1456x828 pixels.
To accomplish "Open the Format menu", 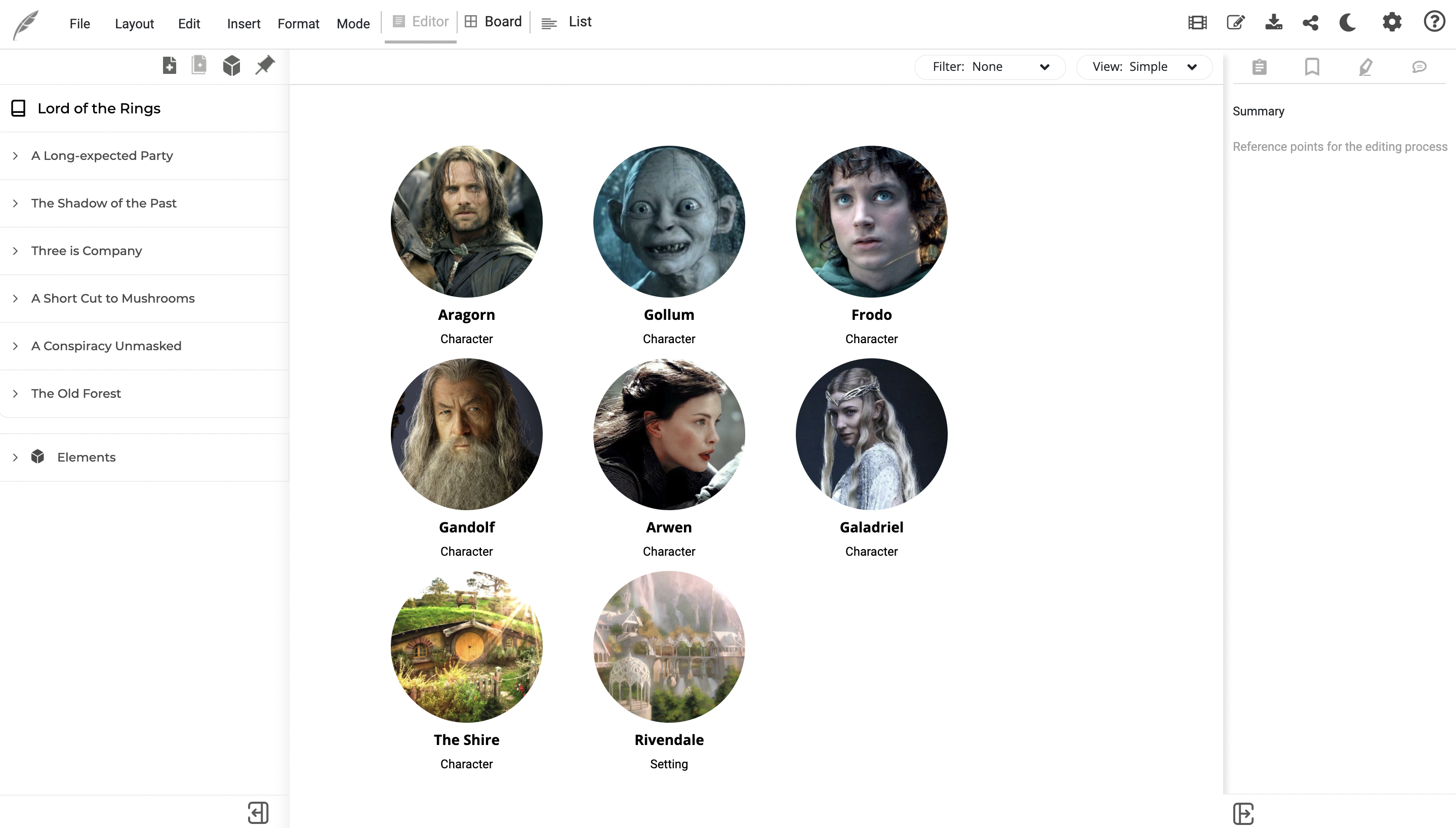I will (299, 23).
